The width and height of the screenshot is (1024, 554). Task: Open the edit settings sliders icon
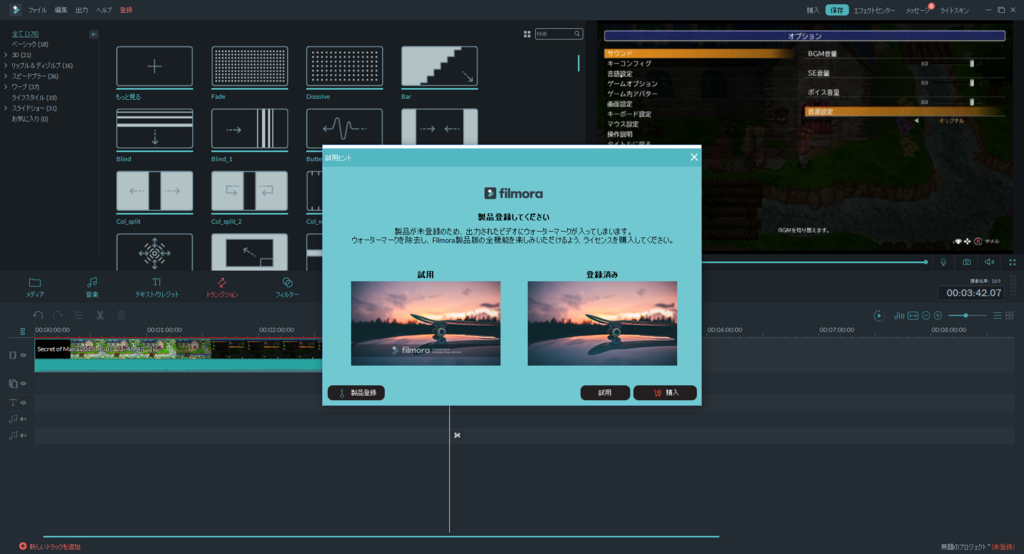point(78,316)
